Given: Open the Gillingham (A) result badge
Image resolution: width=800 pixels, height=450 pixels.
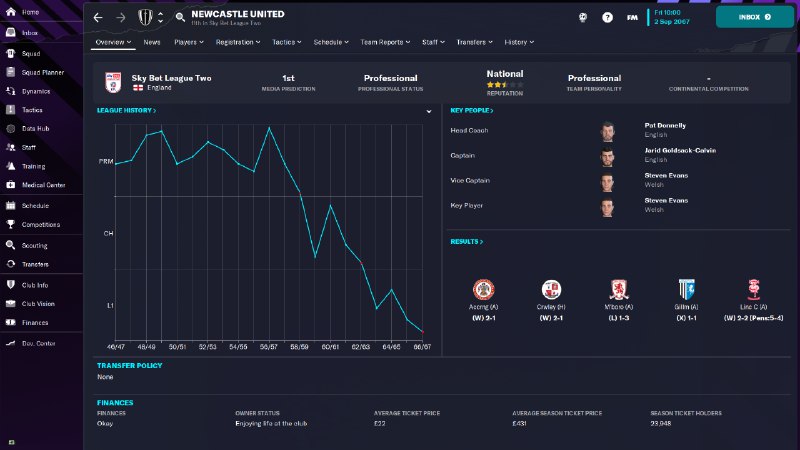Looking at the screenshot, I should (686, 289).
